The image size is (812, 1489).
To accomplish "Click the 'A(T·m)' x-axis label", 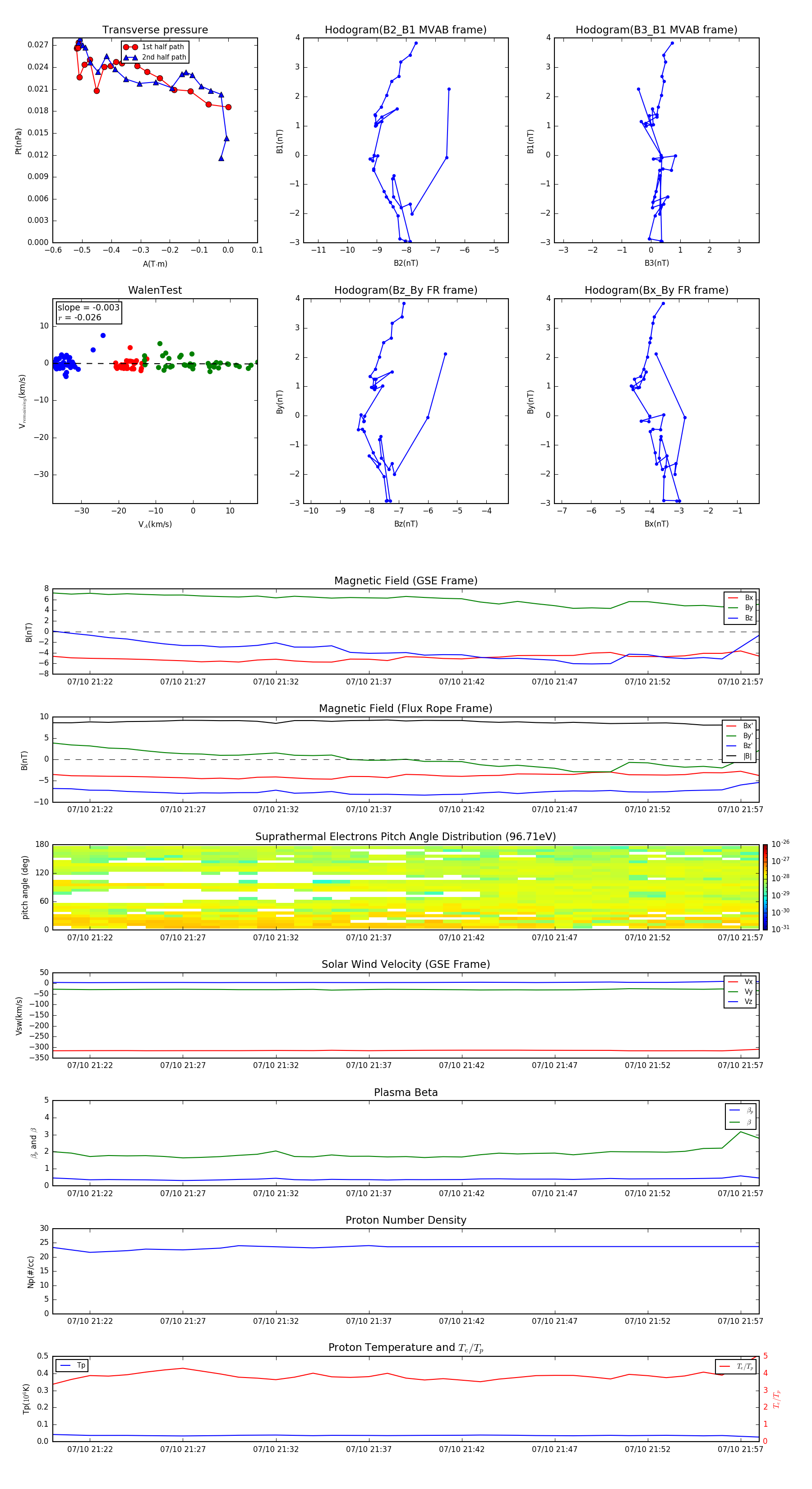I will click(x=155, y=264).
